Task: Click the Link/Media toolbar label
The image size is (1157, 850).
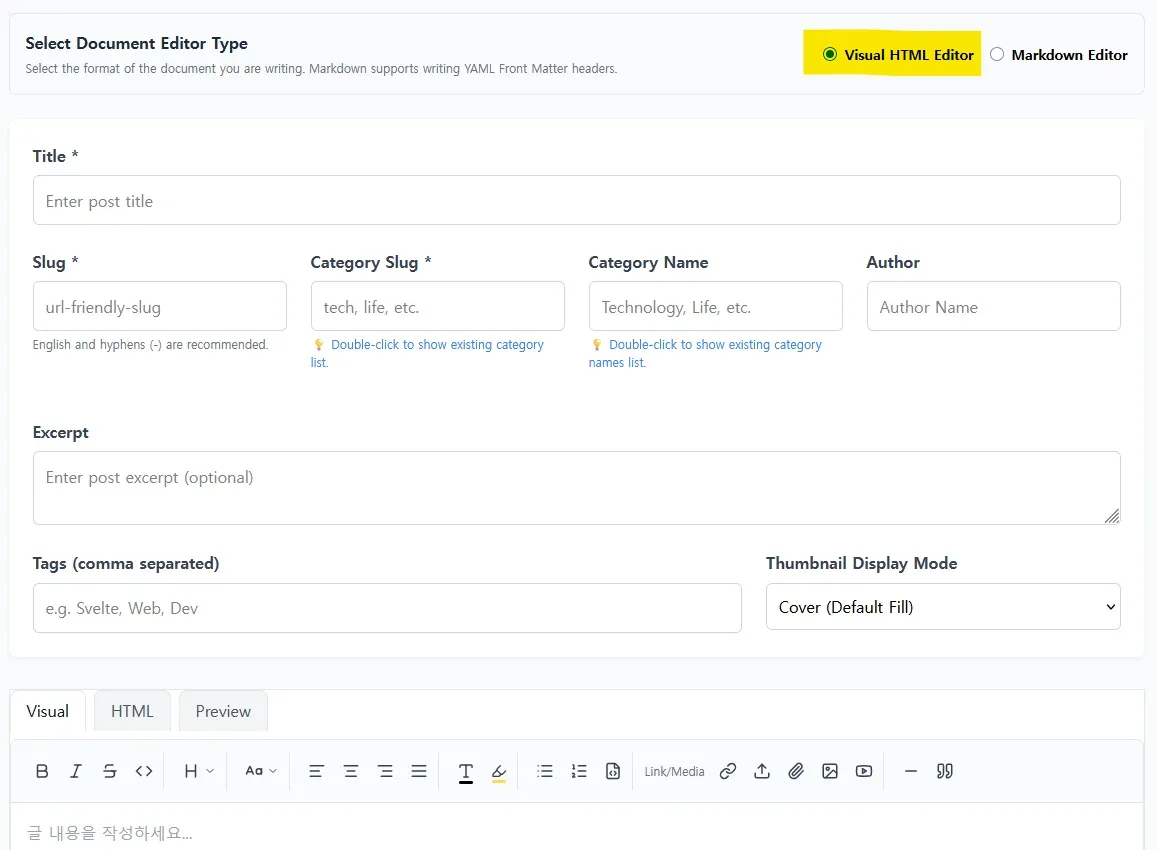Action: (674, 771)
